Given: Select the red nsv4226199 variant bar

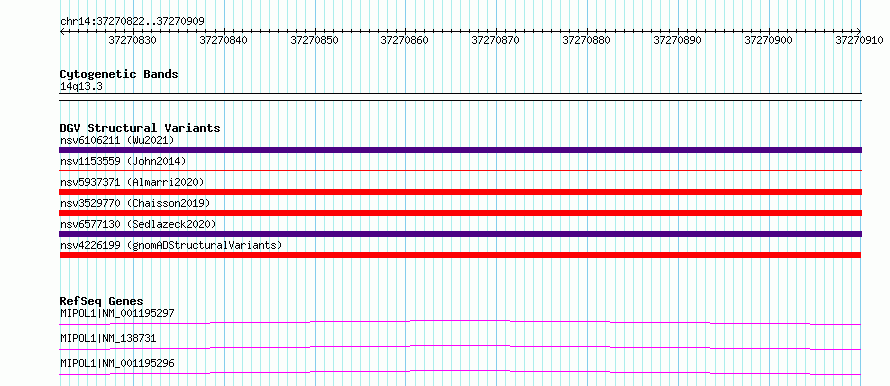Looking at the screenshot, I should click(460, 255).
